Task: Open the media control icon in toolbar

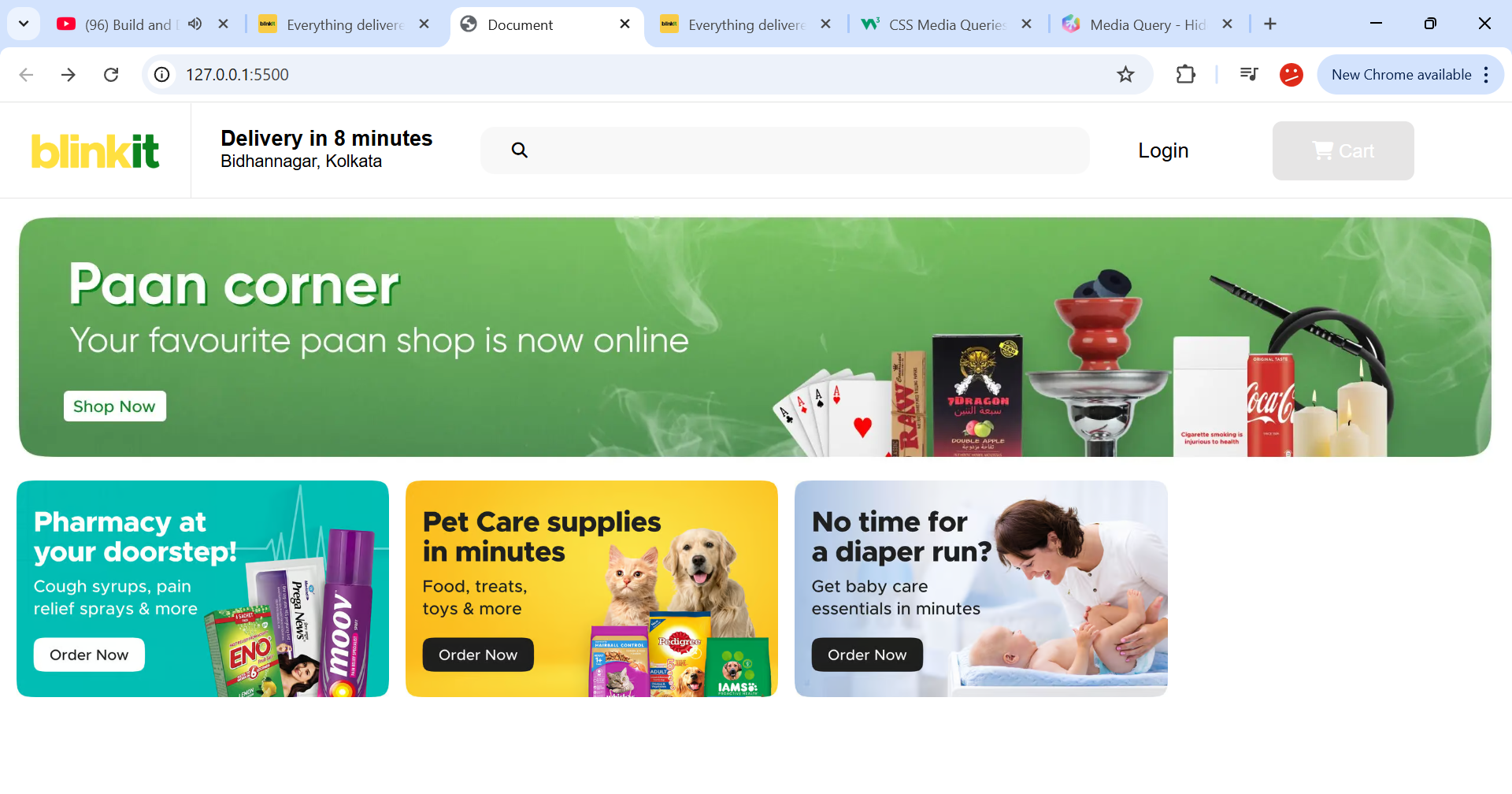Action: tap(1249, 74)
